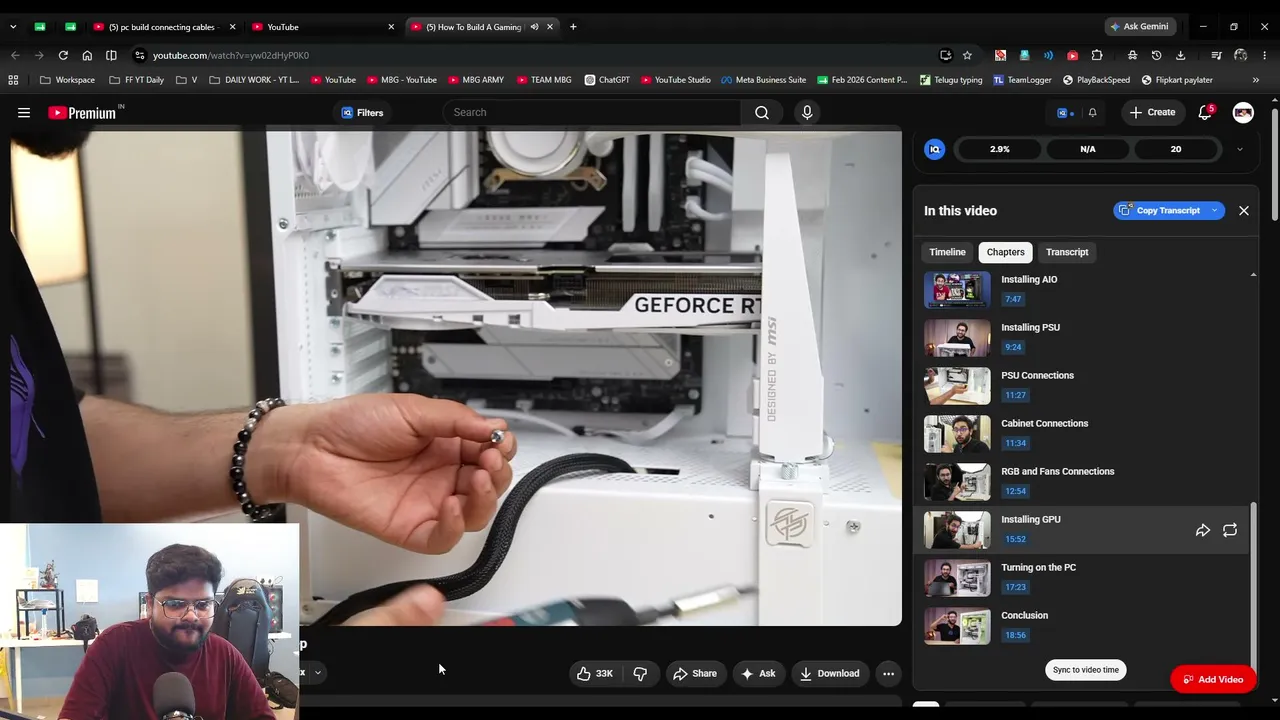Click the Ask Gemini button
The width and height of the screenshot is (1280, 720).
pos(1139,27)
